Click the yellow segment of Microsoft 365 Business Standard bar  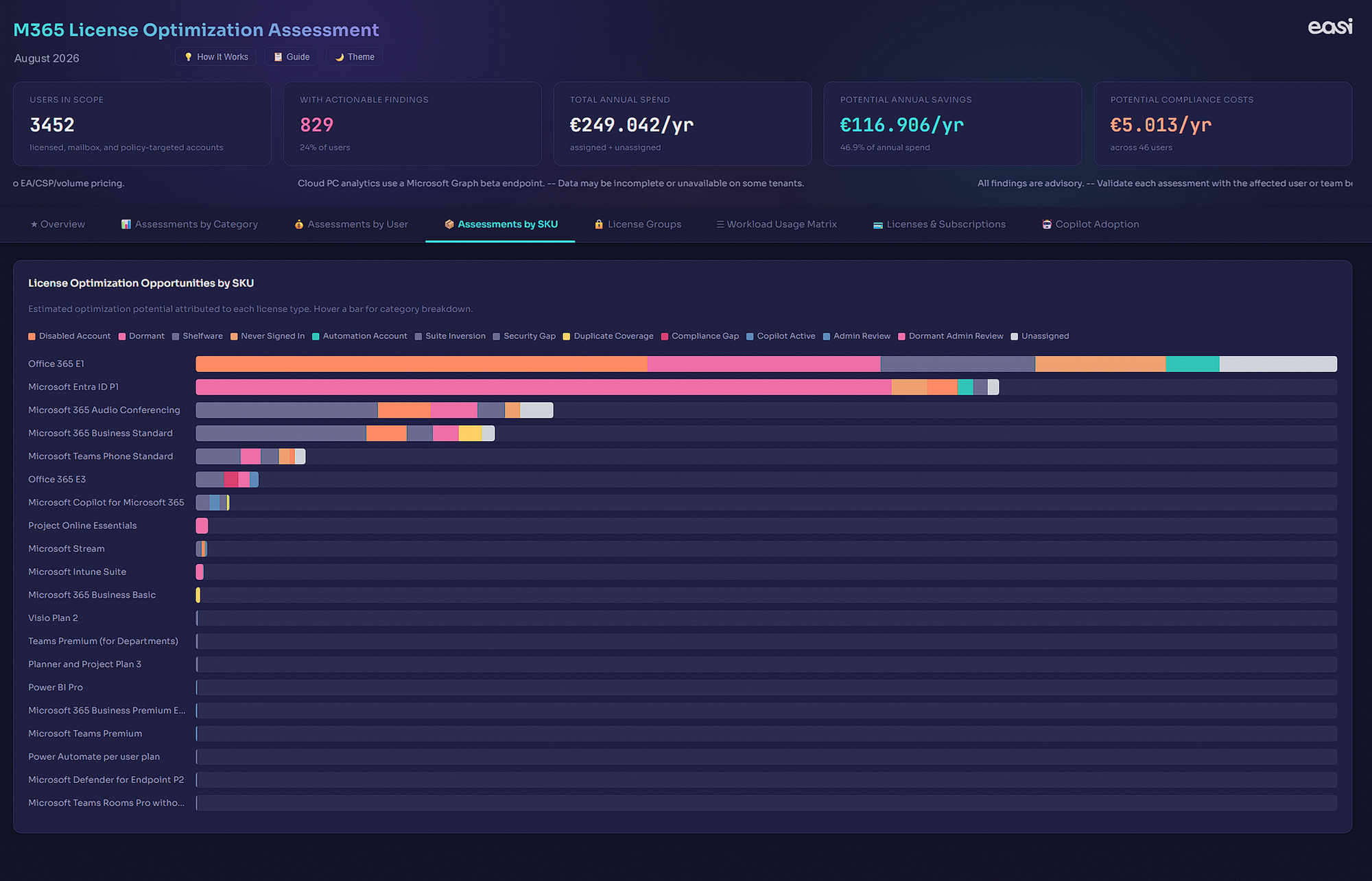click(471, 434)
